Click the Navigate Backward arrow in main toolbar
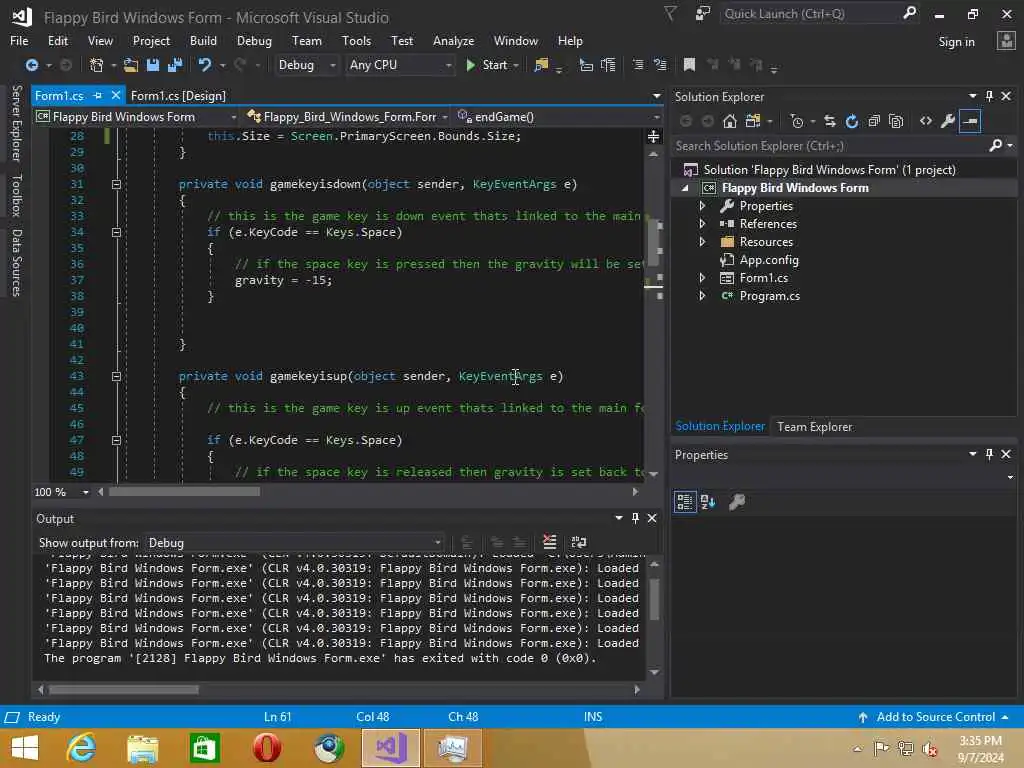 coord(31,65)
